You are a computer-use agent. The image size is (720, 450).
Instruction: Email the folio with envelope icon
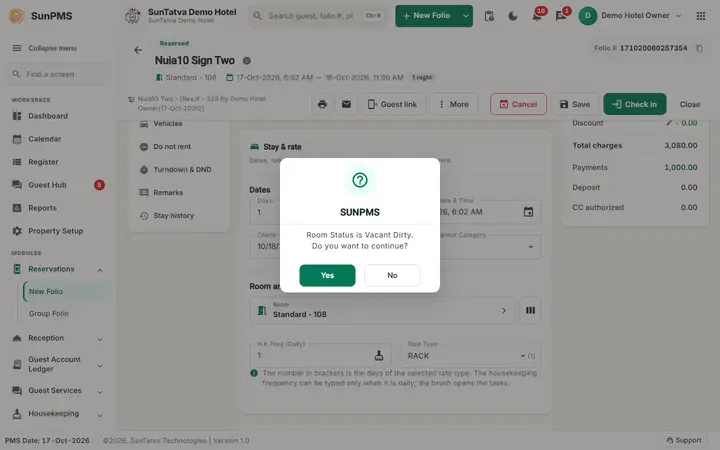click(346, 104)
